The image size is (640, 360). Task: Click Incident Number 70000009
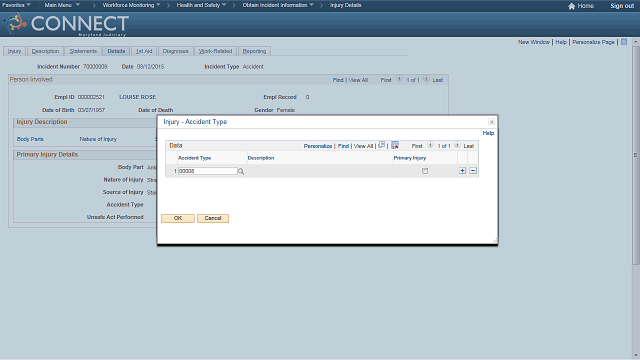click(x=95, y=67)
